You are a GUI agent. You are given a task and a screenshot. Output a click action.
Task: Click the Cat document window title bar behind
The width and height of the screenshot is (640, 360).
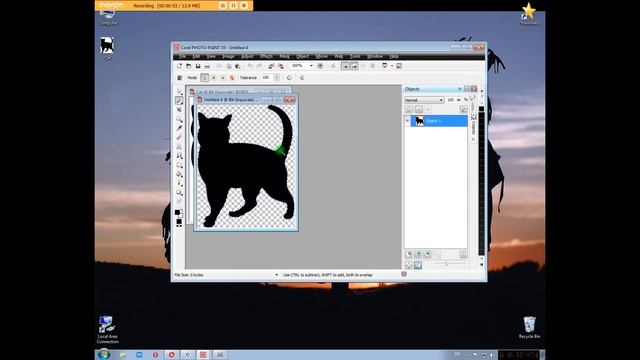click(241, 91)
